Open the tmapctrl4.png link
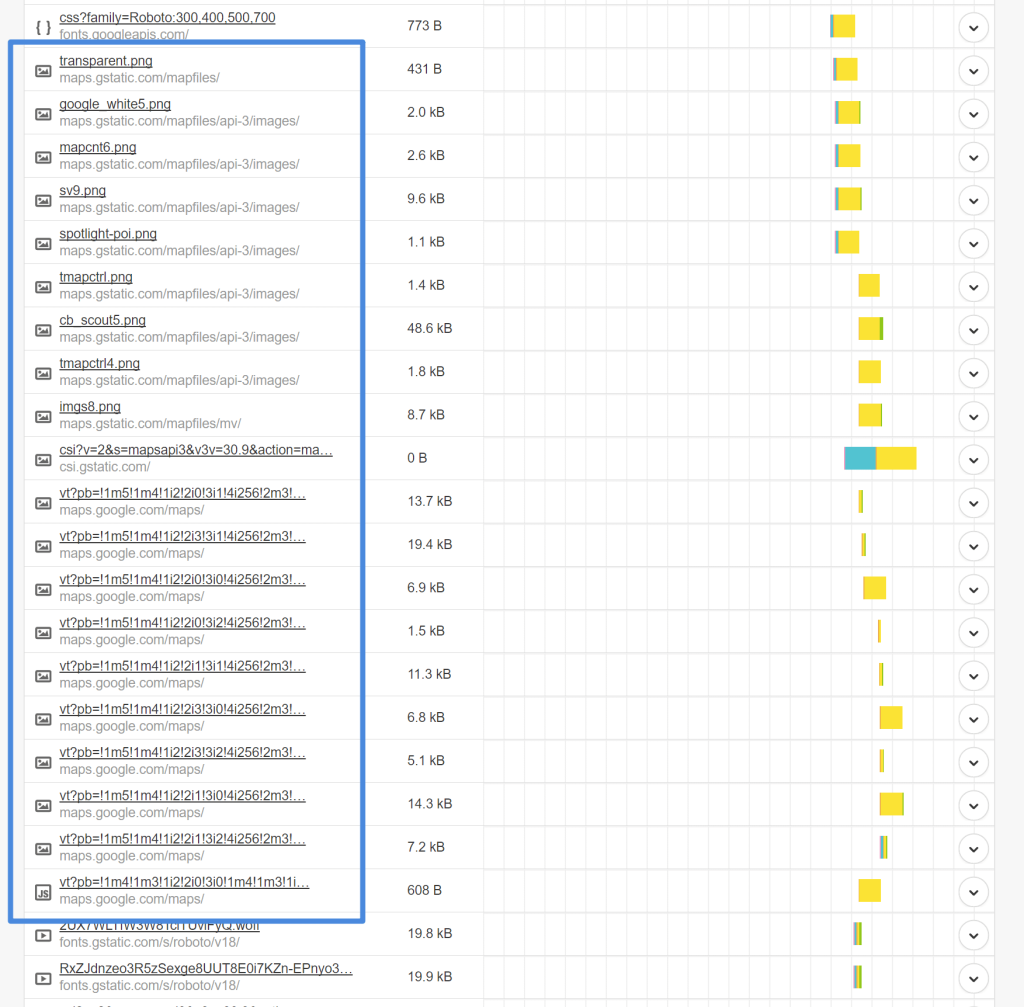The width and height of the screenshot is (1024, 1007). [100, 363]
